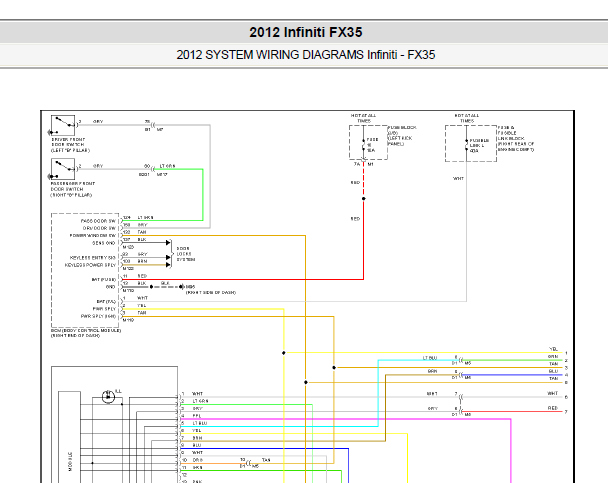This screenshot has width=608, height=483.
Task: Click the "LT GRN" label at module pin 2
Action: 200,401
